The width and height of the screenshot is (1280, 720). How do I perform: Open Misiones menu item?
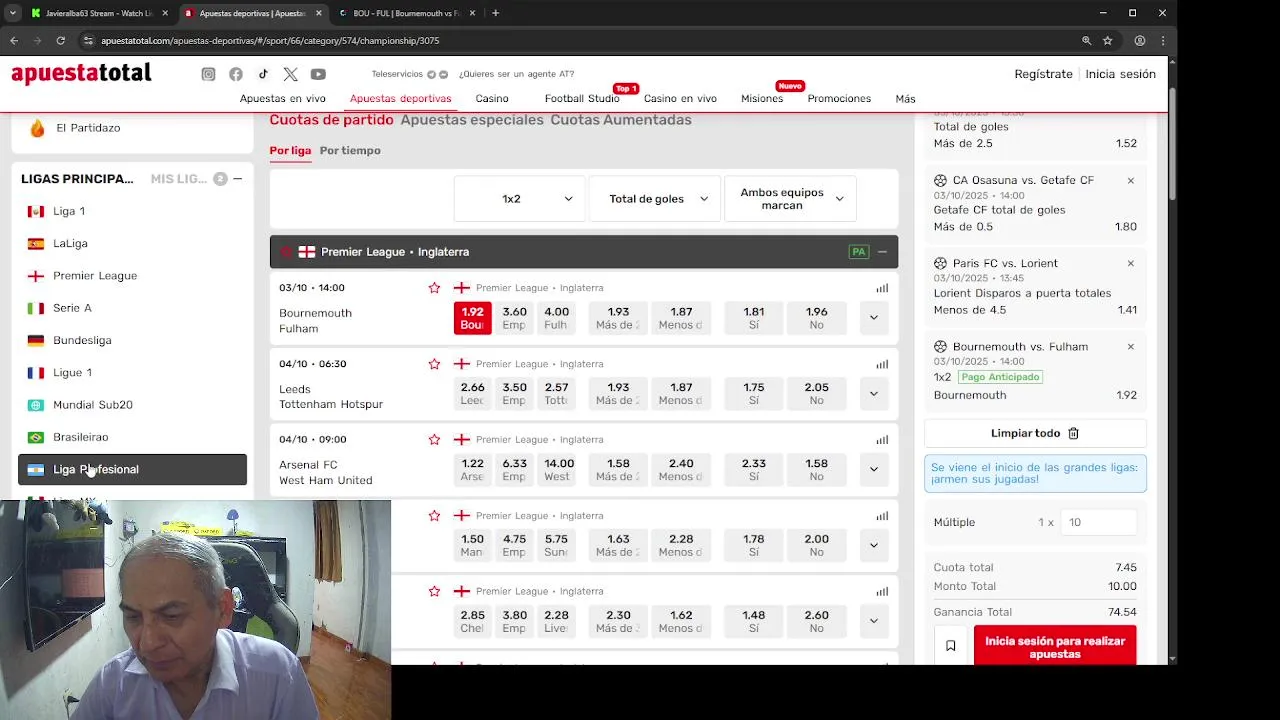[x=762, y=99]
